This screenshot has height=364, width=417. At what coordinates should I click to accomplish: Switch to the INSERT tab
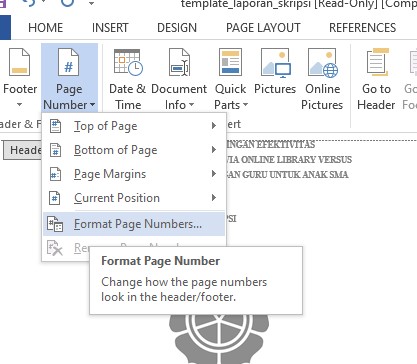[110, 28]
